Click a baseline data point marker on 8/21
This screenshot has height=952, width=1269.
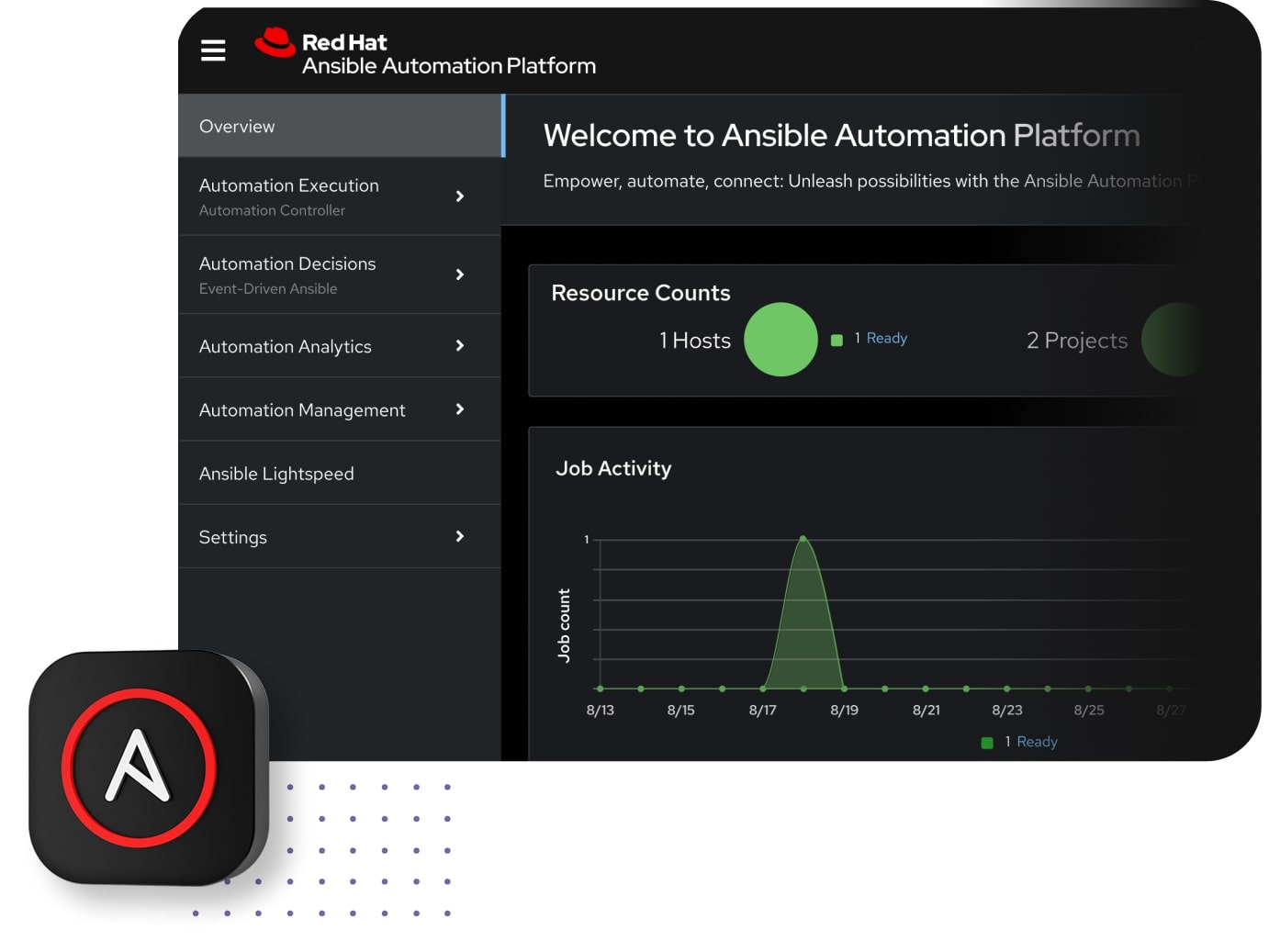pyautogui.click(x=925, y=688)
